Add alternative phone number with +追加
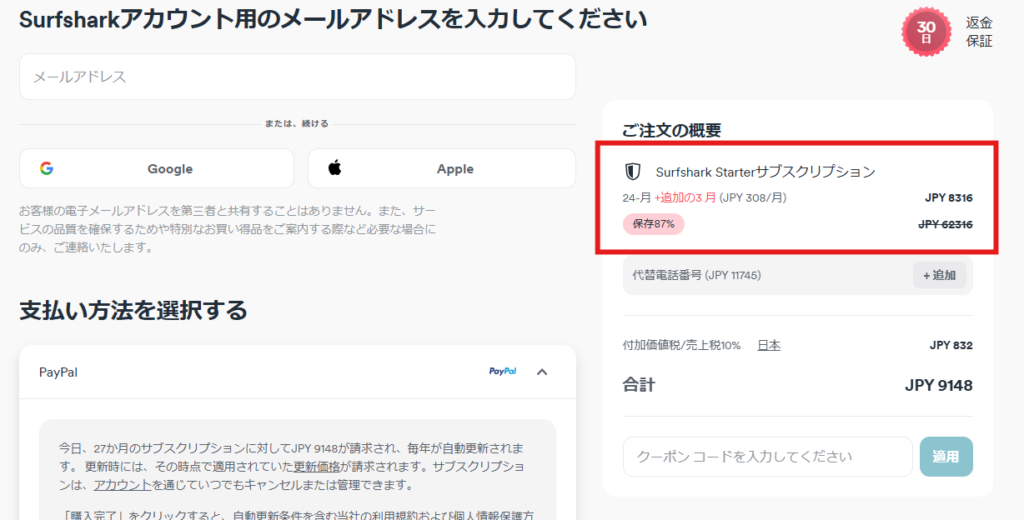The height and width of the screenshot is (520, 1024). point(939,275)
